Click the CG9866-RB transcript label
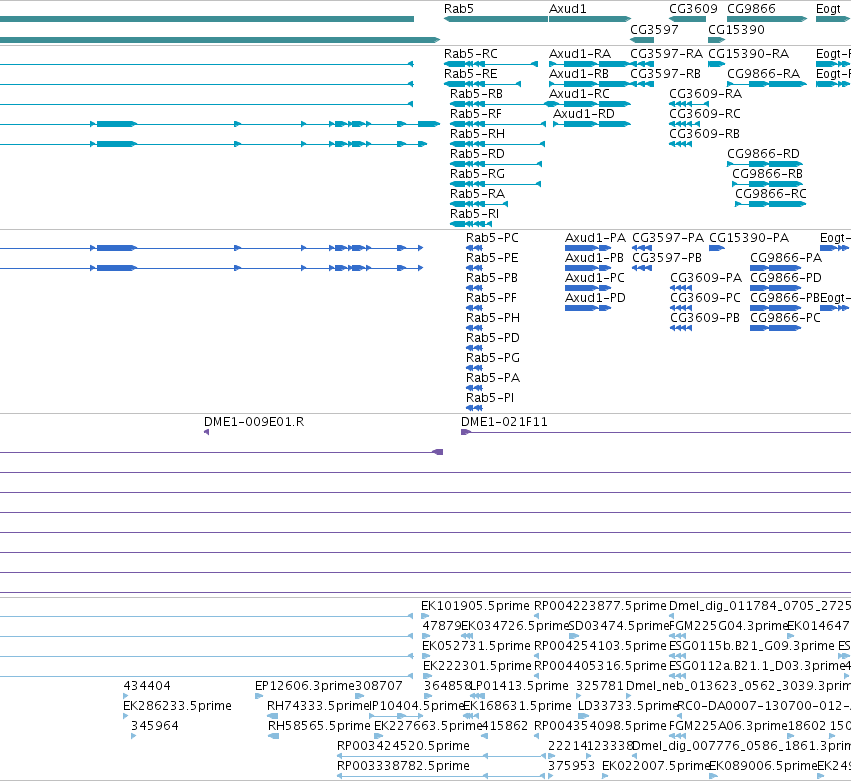The height and width of the screenshot is (781, 851). (x=767, y=174)
